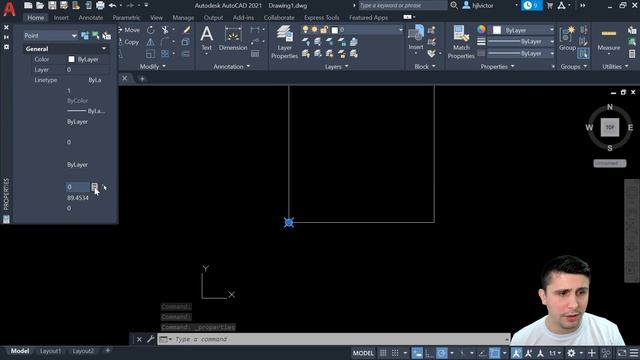The image size is (640, 360).
Task: Open the Autodesk App Store cart icon
Action: 549,6
